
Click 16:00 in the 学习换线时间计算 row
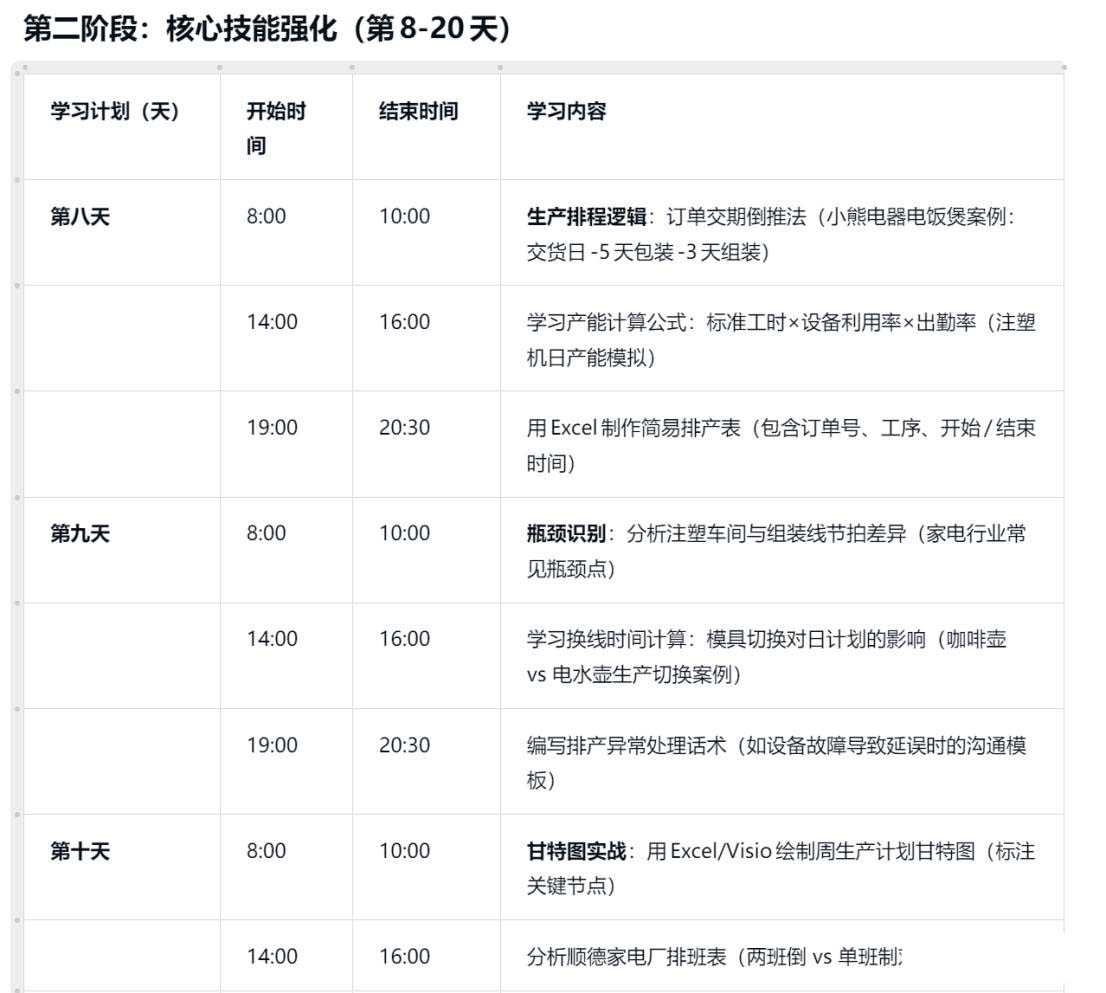click(x=404, y=639)
